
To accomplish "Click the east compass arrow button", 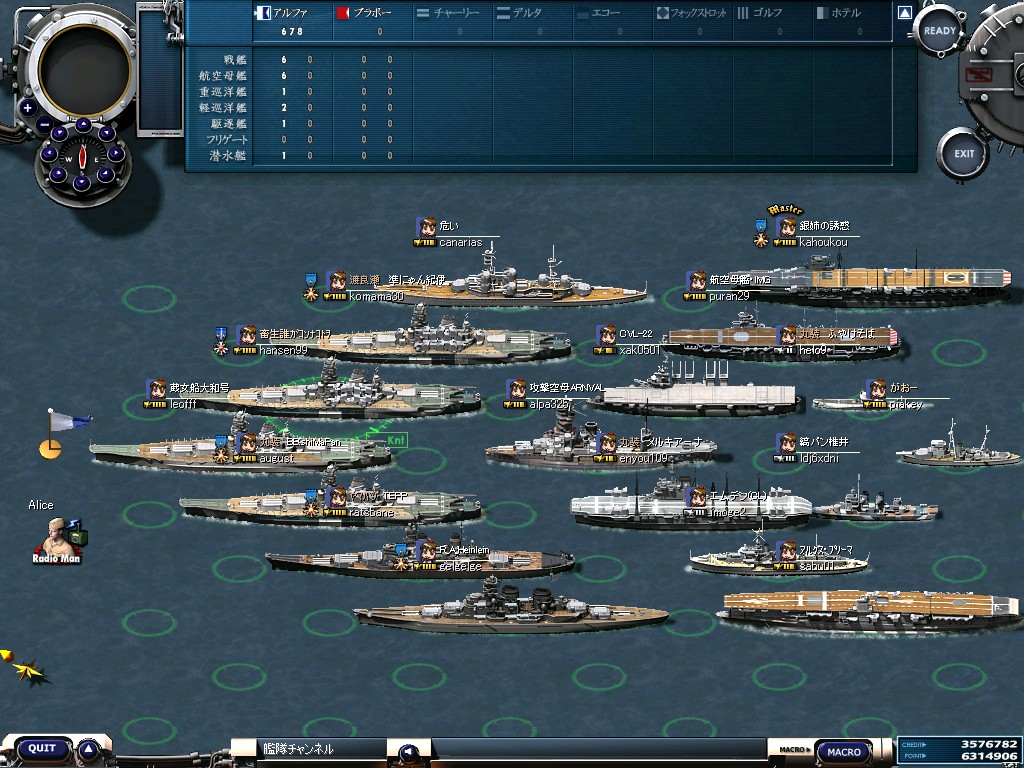I will point(116,154).
